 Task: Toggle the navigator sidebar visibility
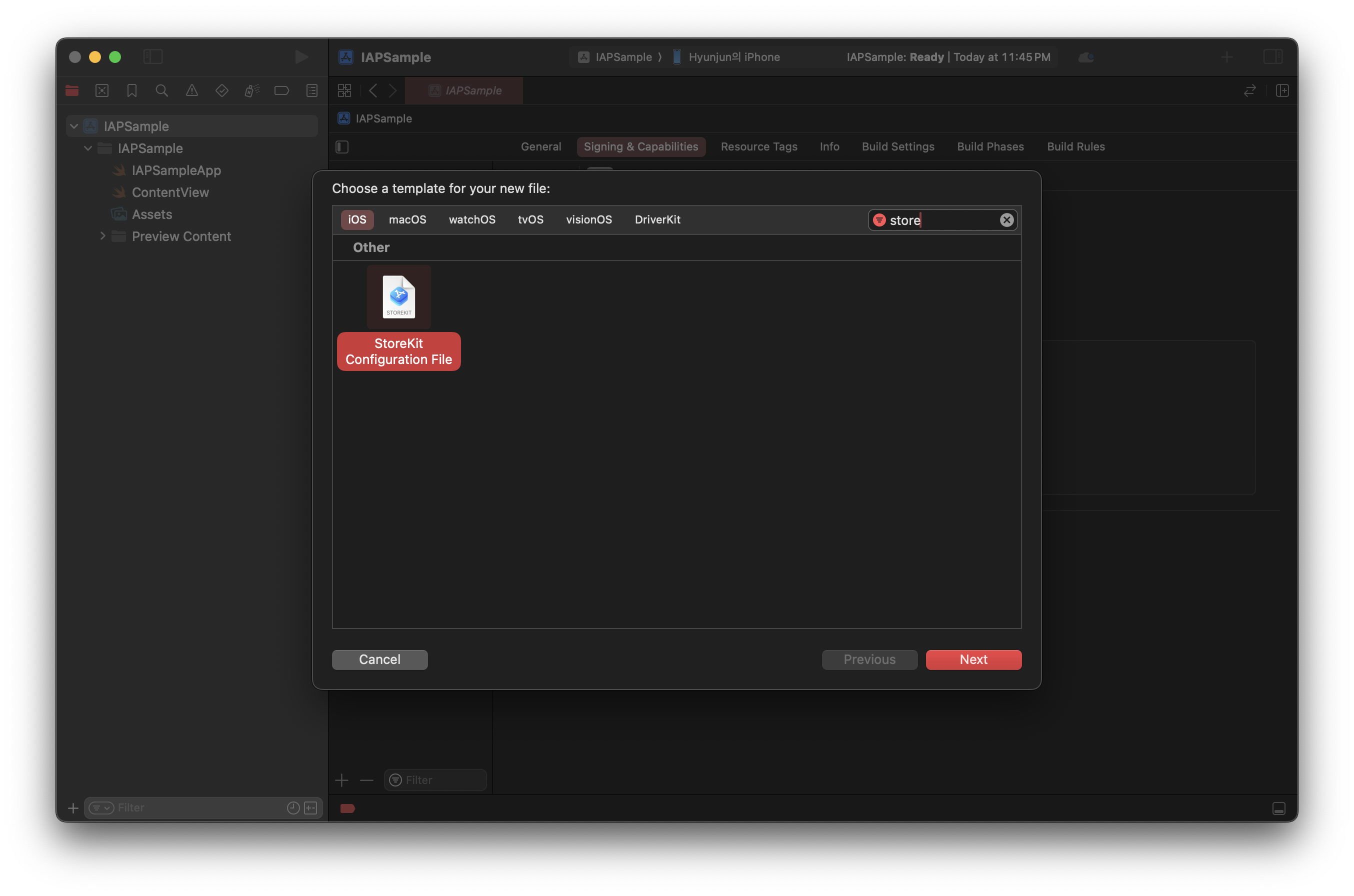pos(153,56)
